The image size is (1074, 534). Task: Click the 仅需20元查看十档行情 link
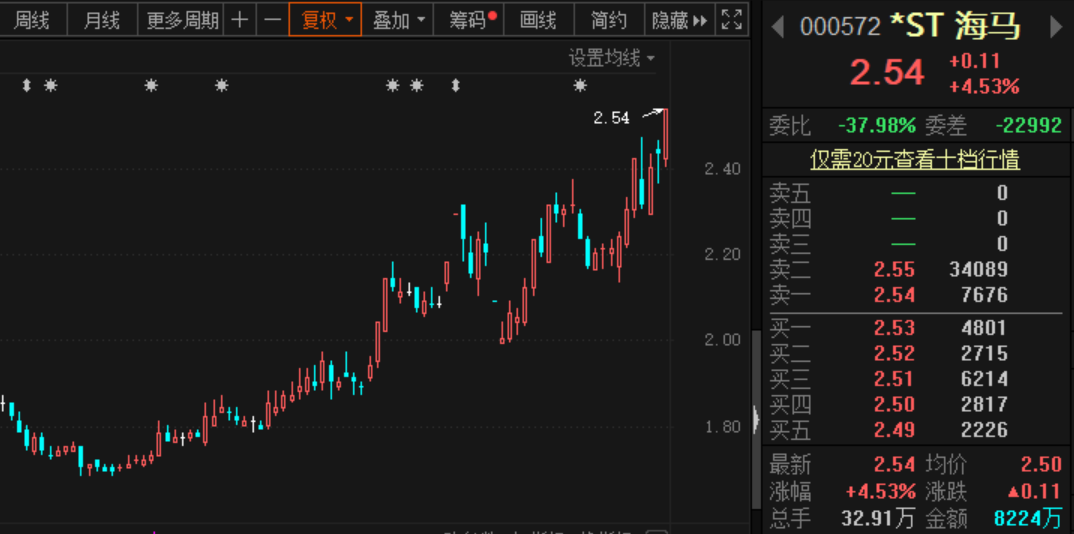[915, 160]
